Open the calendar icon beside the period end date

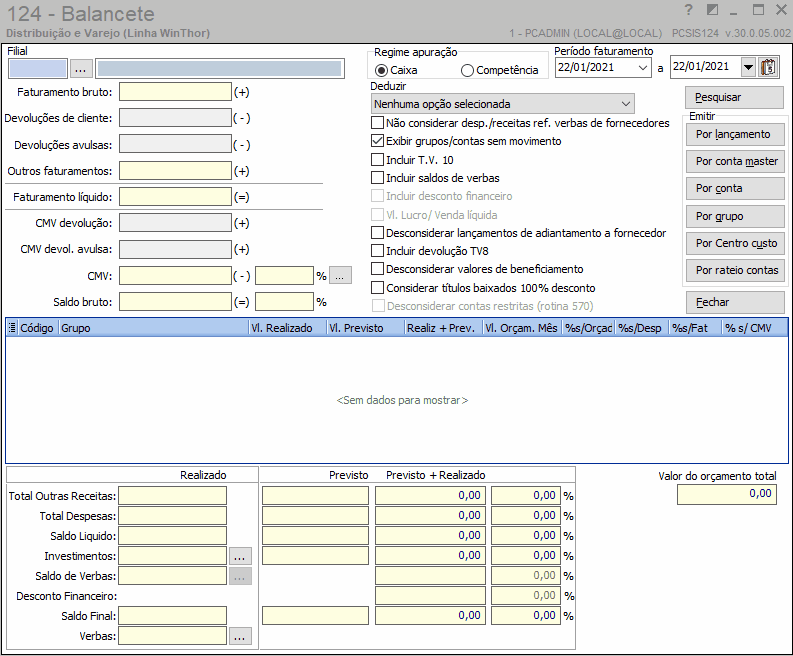pos(768,67)
